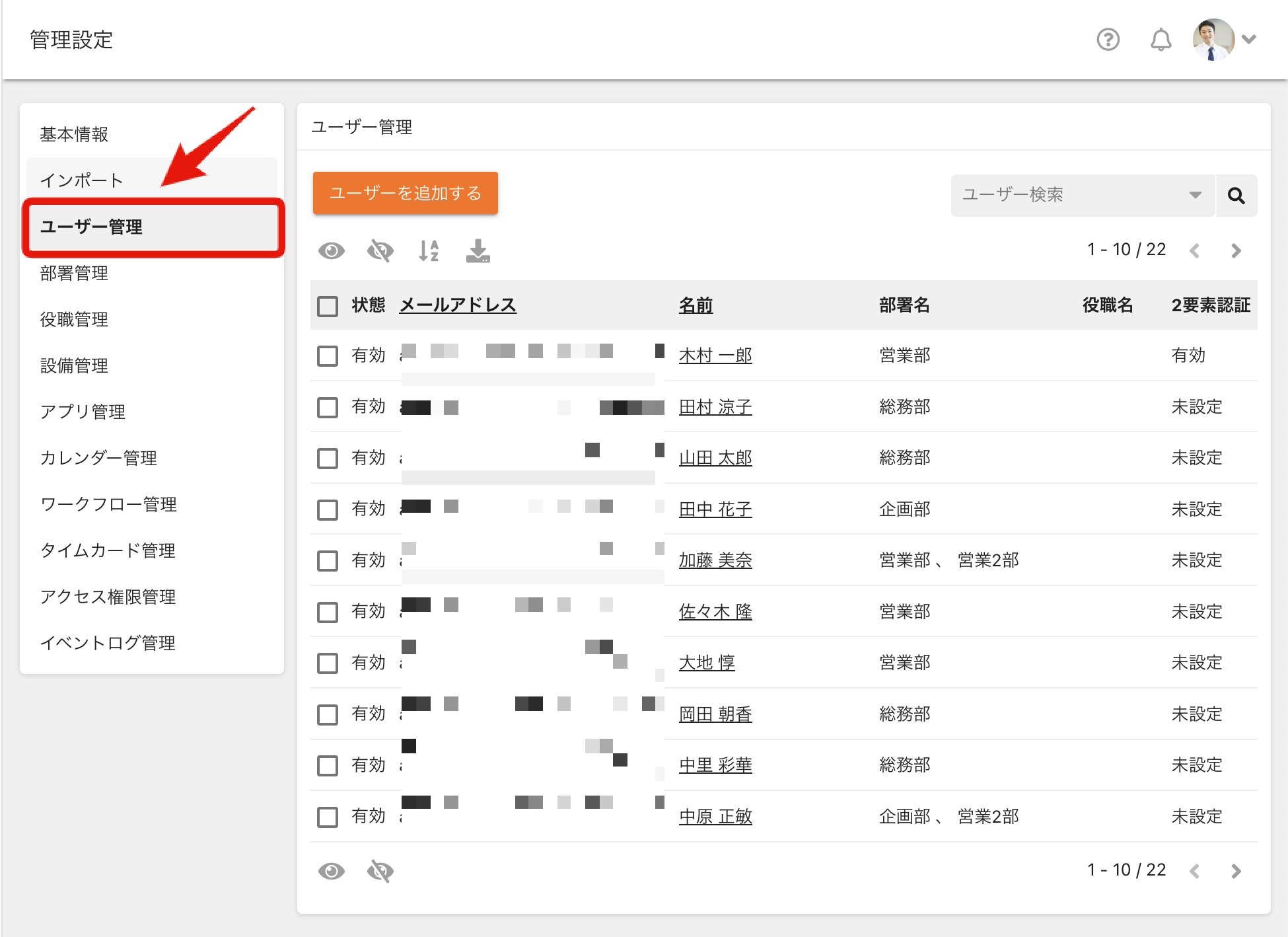Click the bottom eye (enable) icon
Viewport: 1288px width, 937px height.
[332, 872]
